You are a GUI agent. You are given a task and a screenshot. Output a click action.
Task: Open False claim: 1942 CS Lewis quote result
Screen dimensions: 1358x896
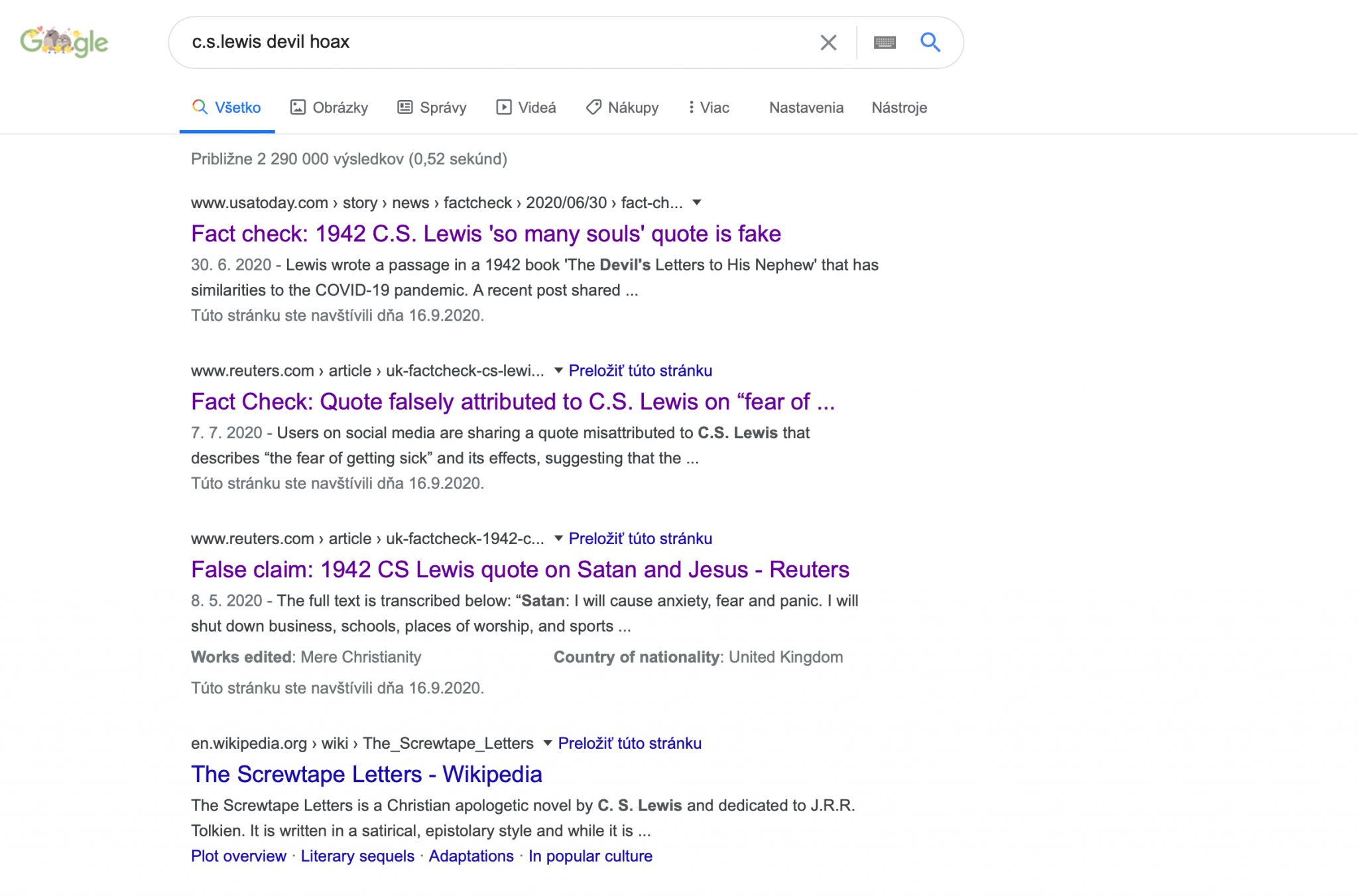[520, 569]
